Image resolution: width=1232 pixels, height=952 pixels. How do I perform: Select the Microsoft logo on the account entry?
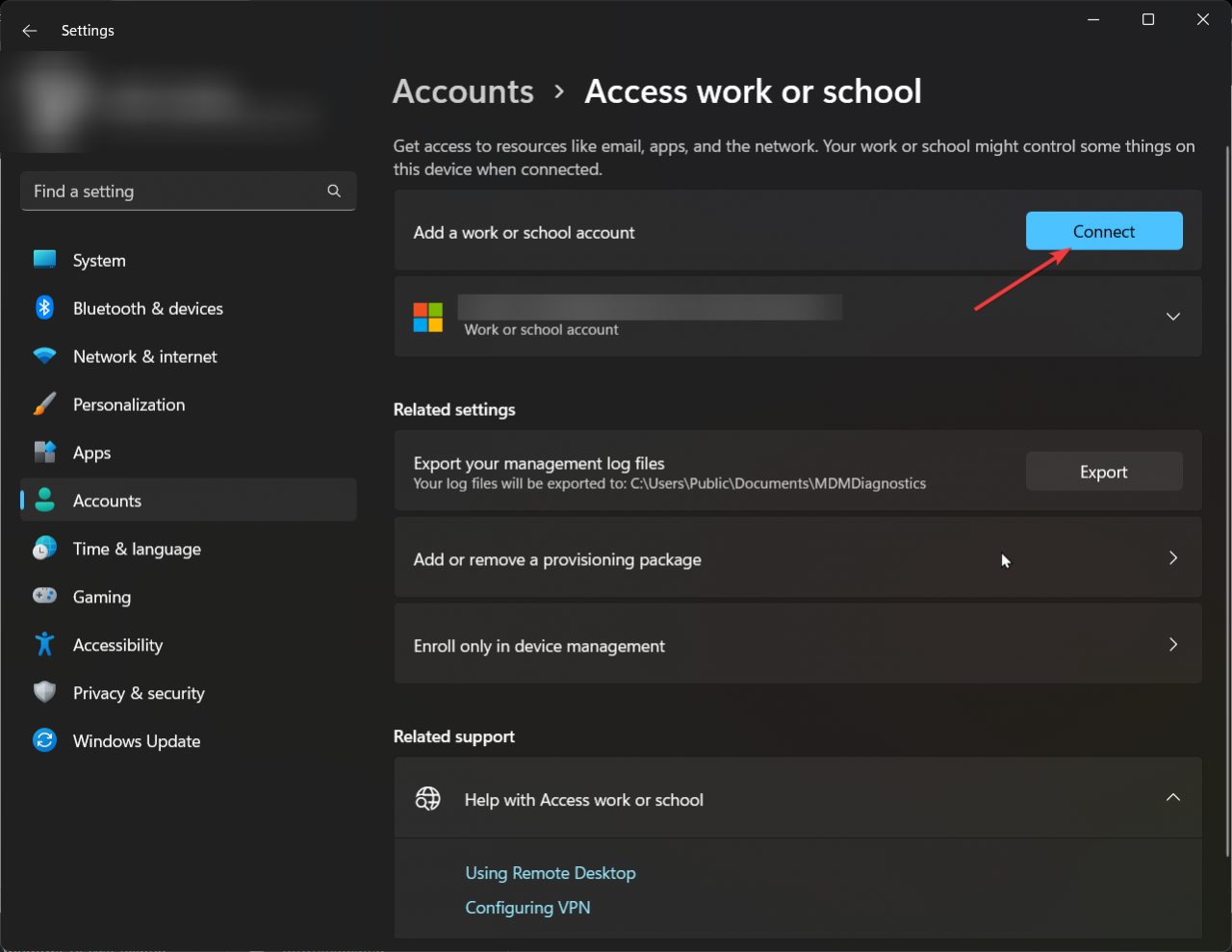(427, 317)
